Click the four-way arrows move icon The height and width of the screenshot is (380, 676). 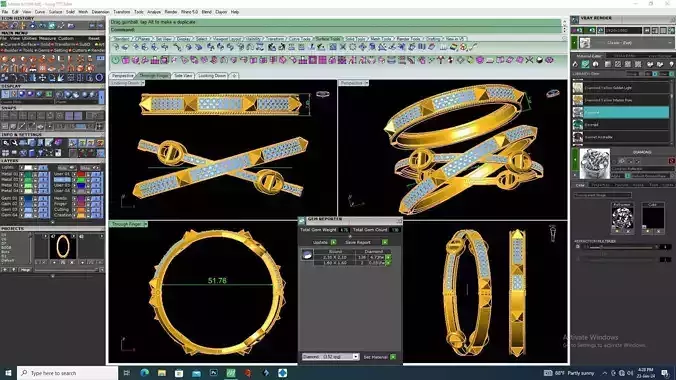pyautogui.click(x=42, y=78)
